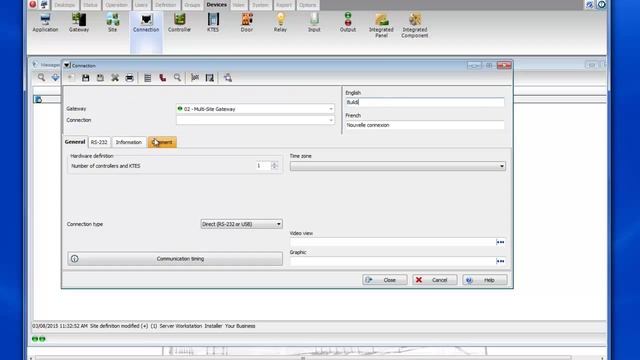
Task: Click the French name input field
Action: [425, 125]
